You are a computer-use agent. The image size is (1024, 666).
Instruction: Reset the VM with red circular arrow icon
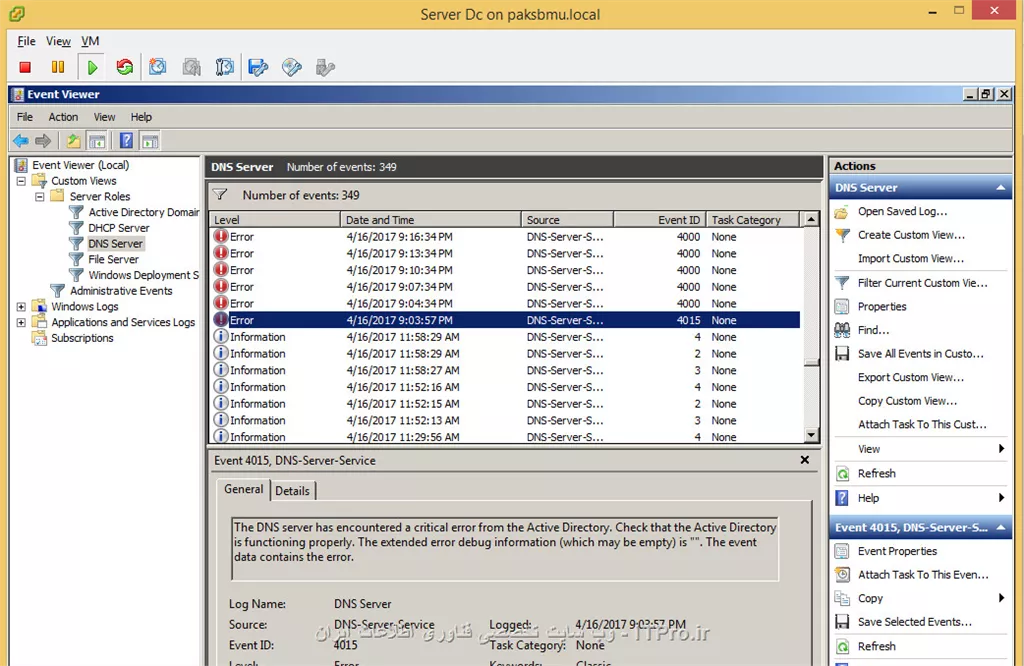(124, 67)
